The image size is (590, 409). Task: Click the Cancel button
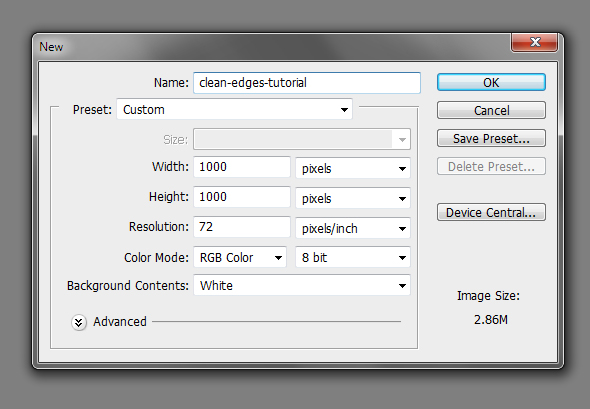tap(491, 110)
